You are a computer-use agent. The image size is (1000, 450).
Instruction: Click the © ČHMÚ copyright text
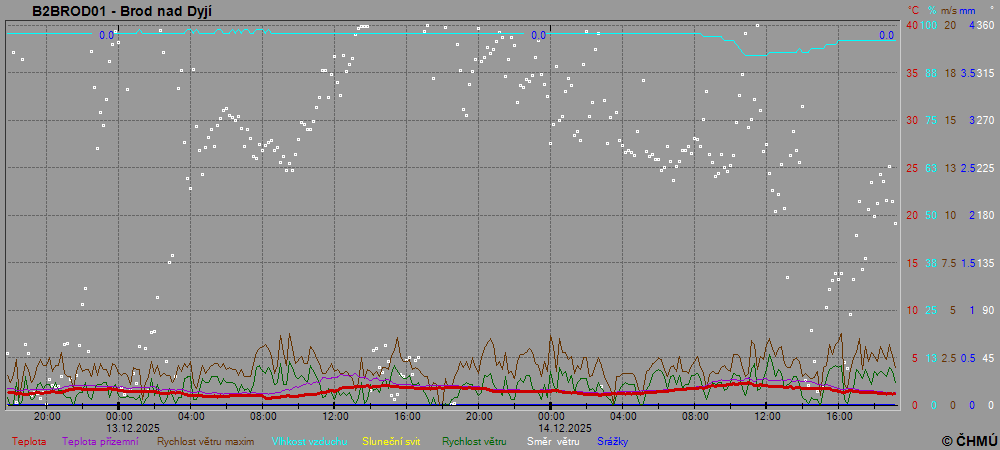pyautogui.click(x=969, y=440)
